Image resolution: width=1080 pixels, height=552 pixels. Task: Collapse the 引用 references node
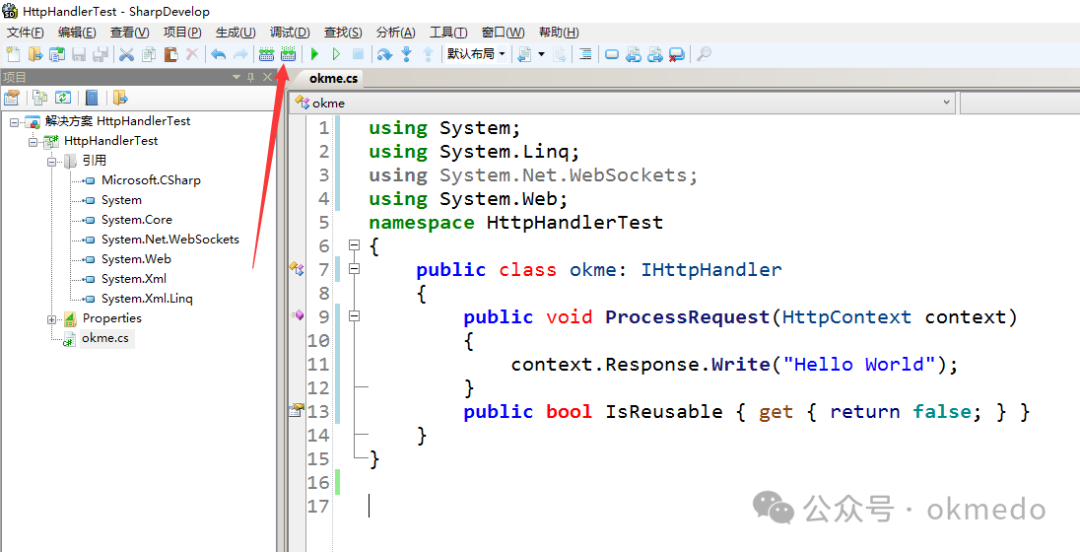click(x=51, y=161)
